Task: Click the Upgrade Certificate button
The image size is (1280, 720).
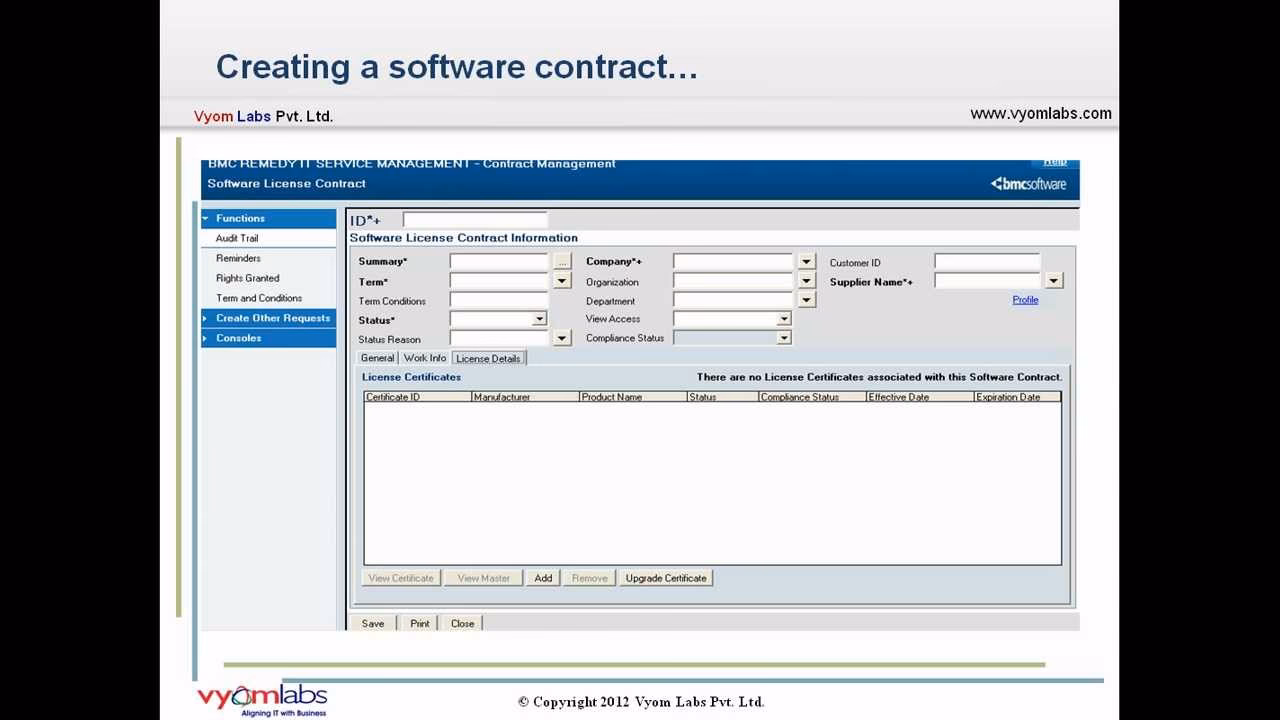Action: (x=666, y=578)
